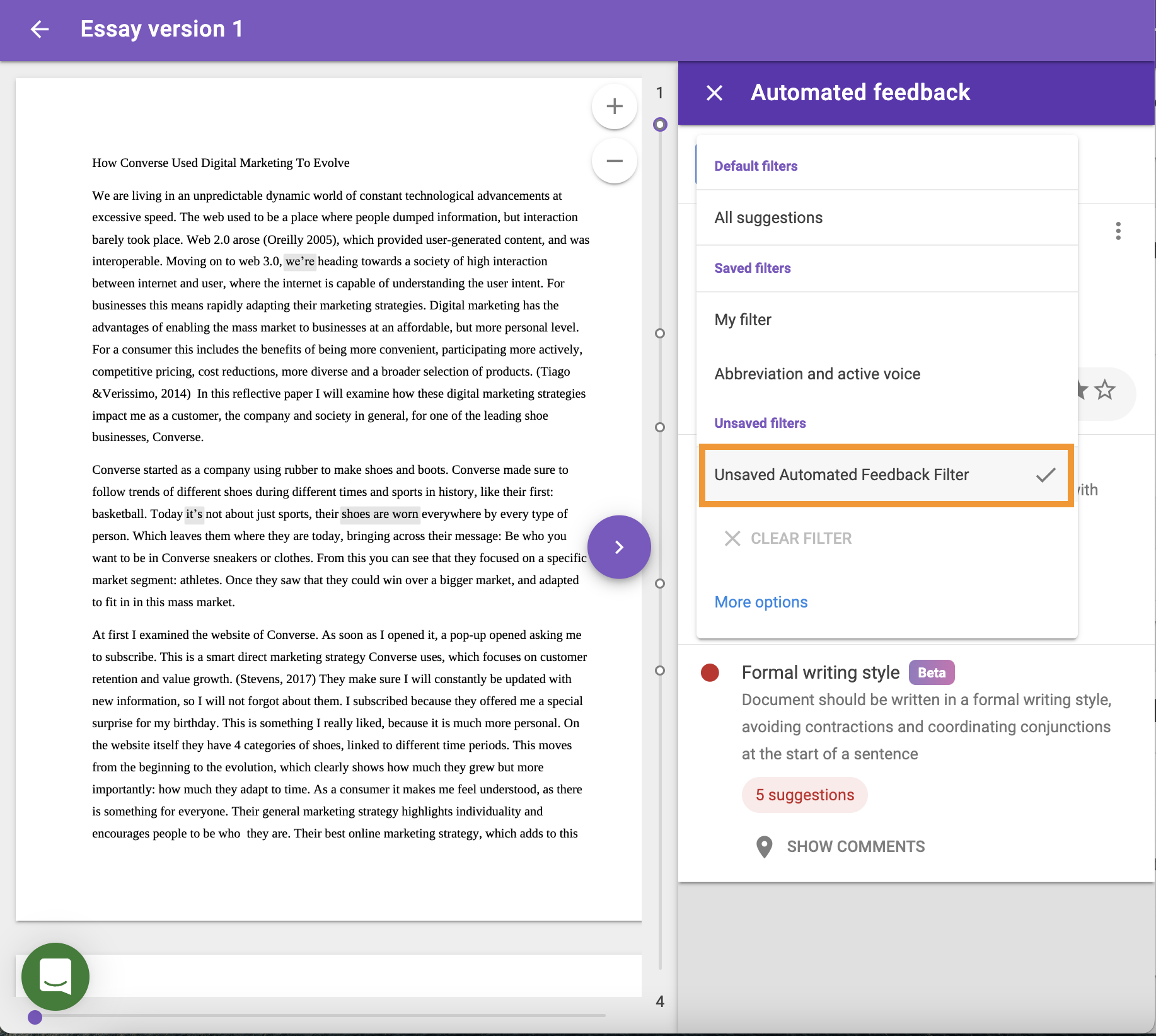Click the fourth comment marker on the page track
Viewport: 1156px width, 1036px height.
(660, 584)
